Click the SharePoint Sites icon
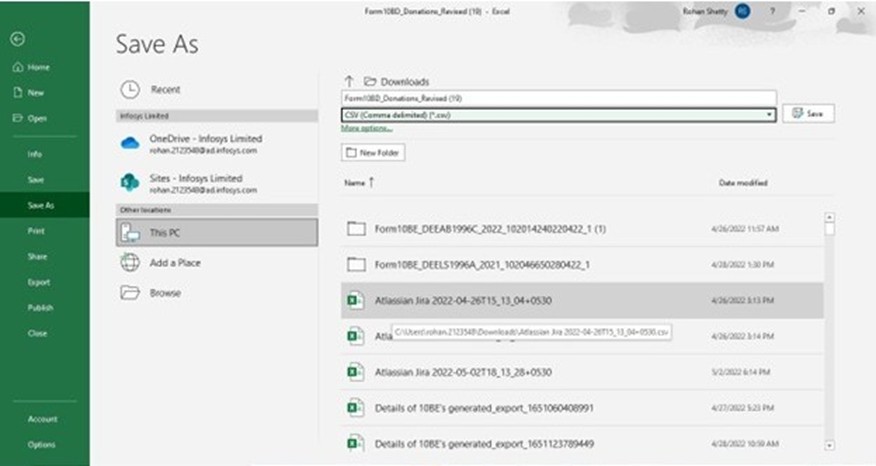This screenshot has width=876, height=466. click(x=130, y=182)
